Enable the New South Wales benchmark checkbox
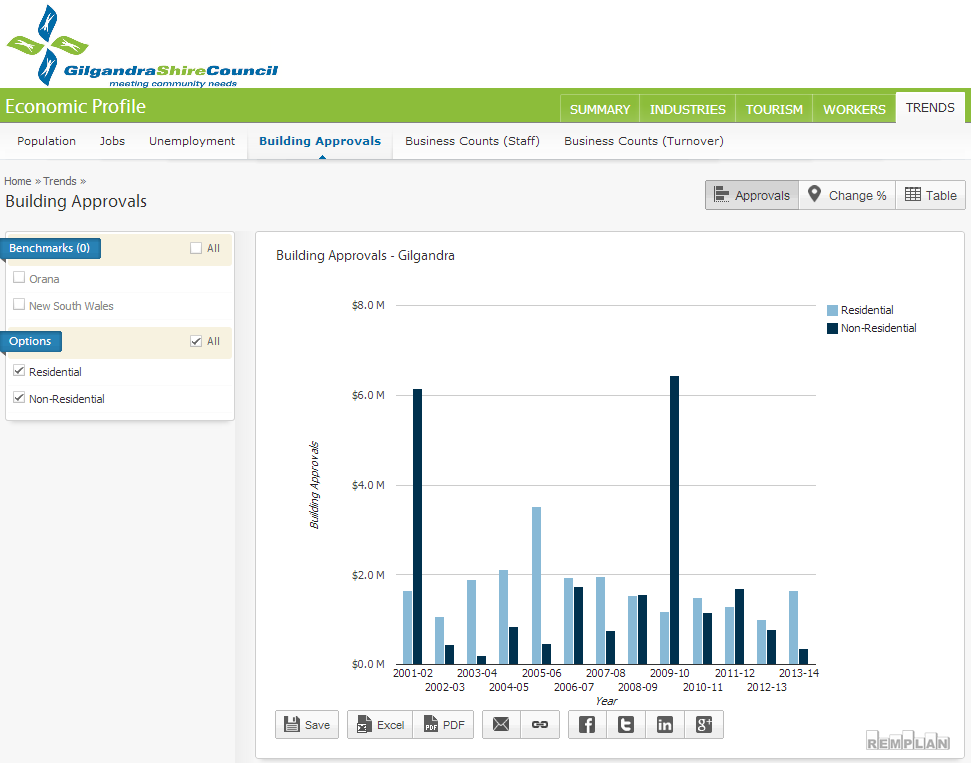971x763 pixels. 19,304
